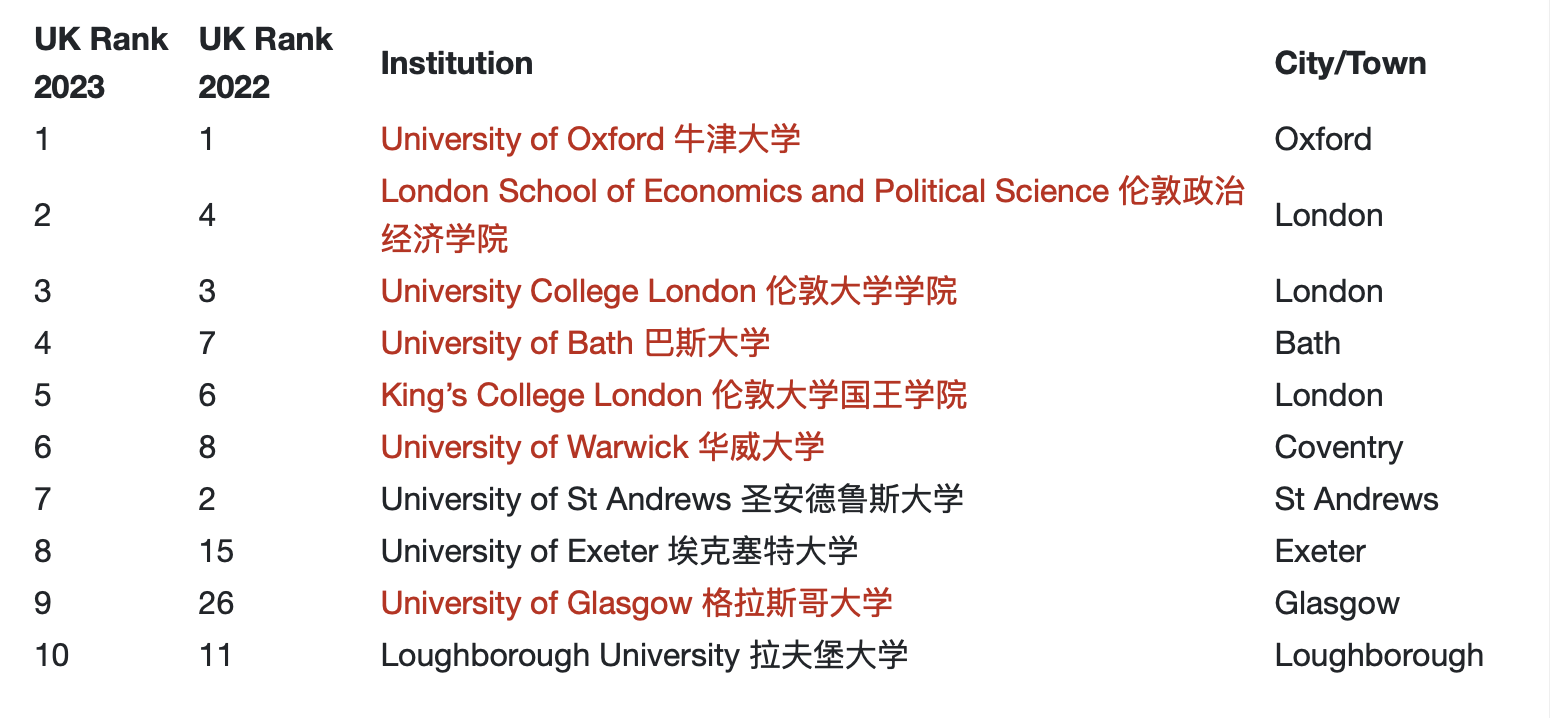Click the Institution column header

[x=456, y=63]
